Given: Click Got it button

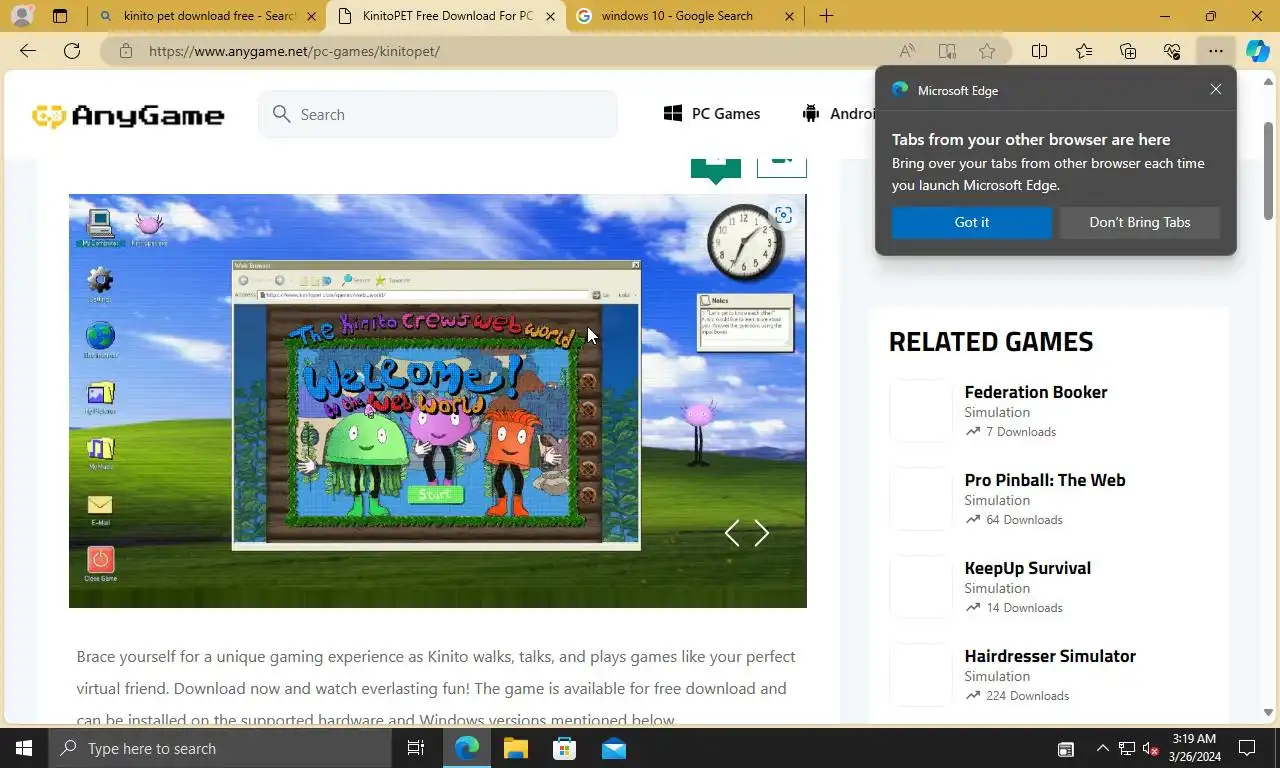Looking at the screenshot, I should pyautogui.click(x=972, y=222).
